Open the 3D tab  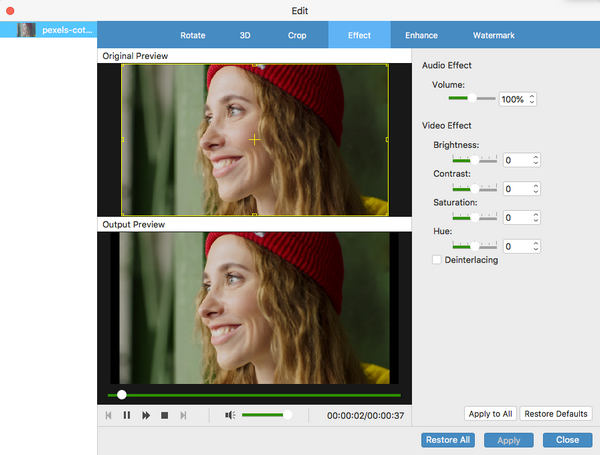(245, 35)
